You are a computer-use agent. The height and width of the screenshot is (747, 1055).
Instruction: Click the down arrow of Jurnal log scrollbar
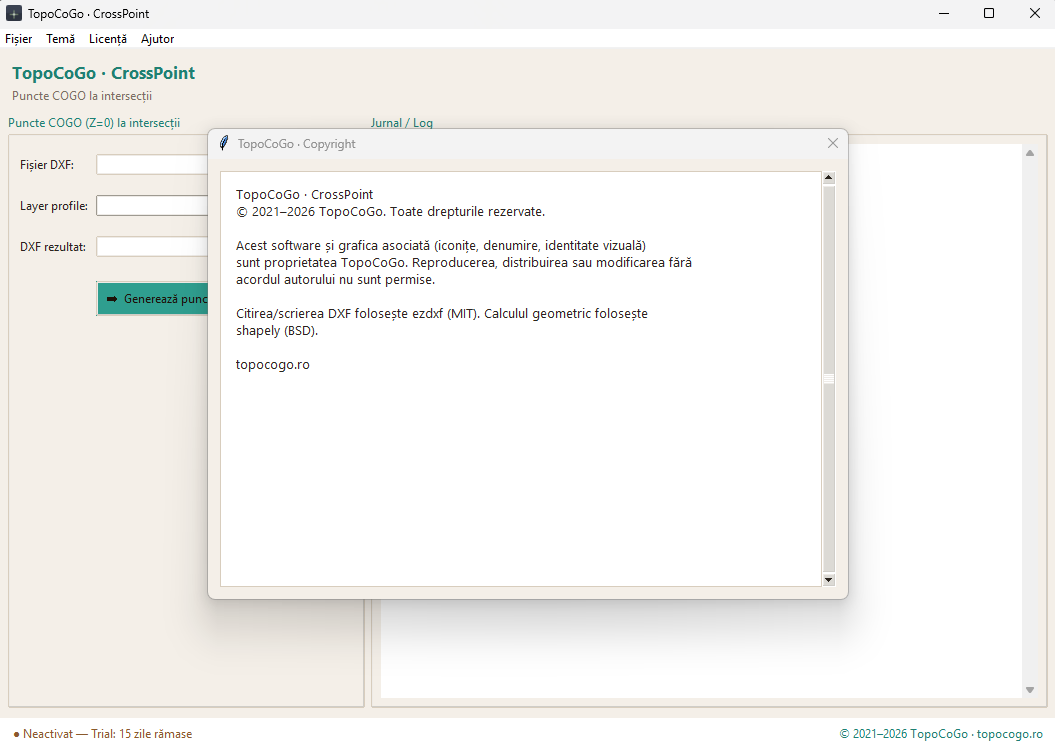point(1029,690)
